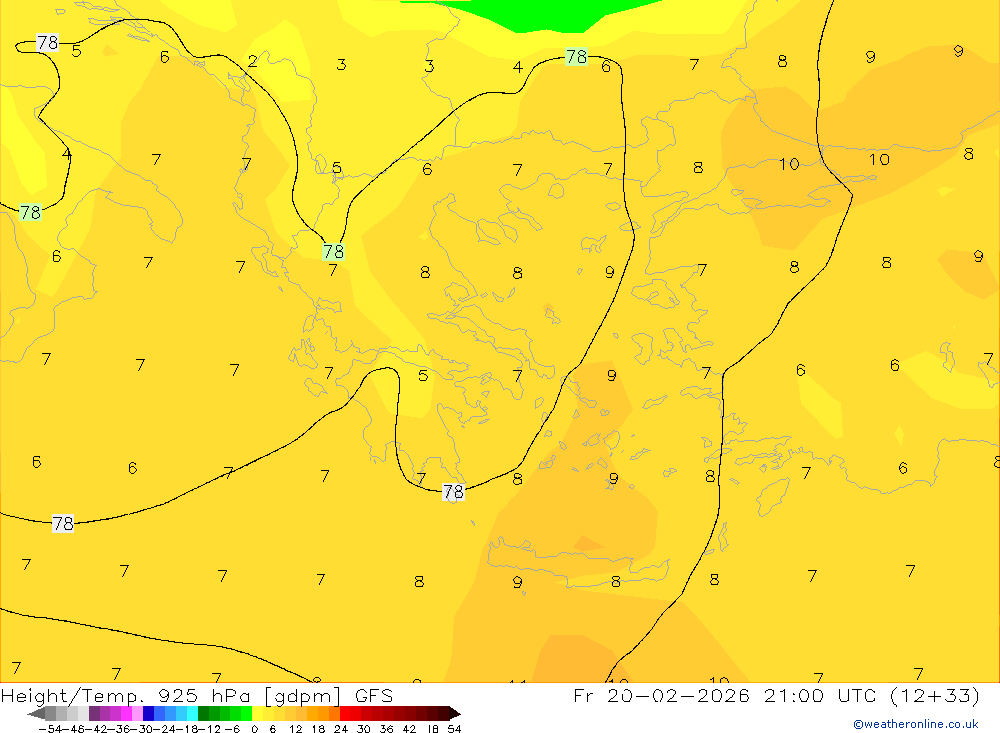Click the '42' legend label

click(x=409, y=729)
